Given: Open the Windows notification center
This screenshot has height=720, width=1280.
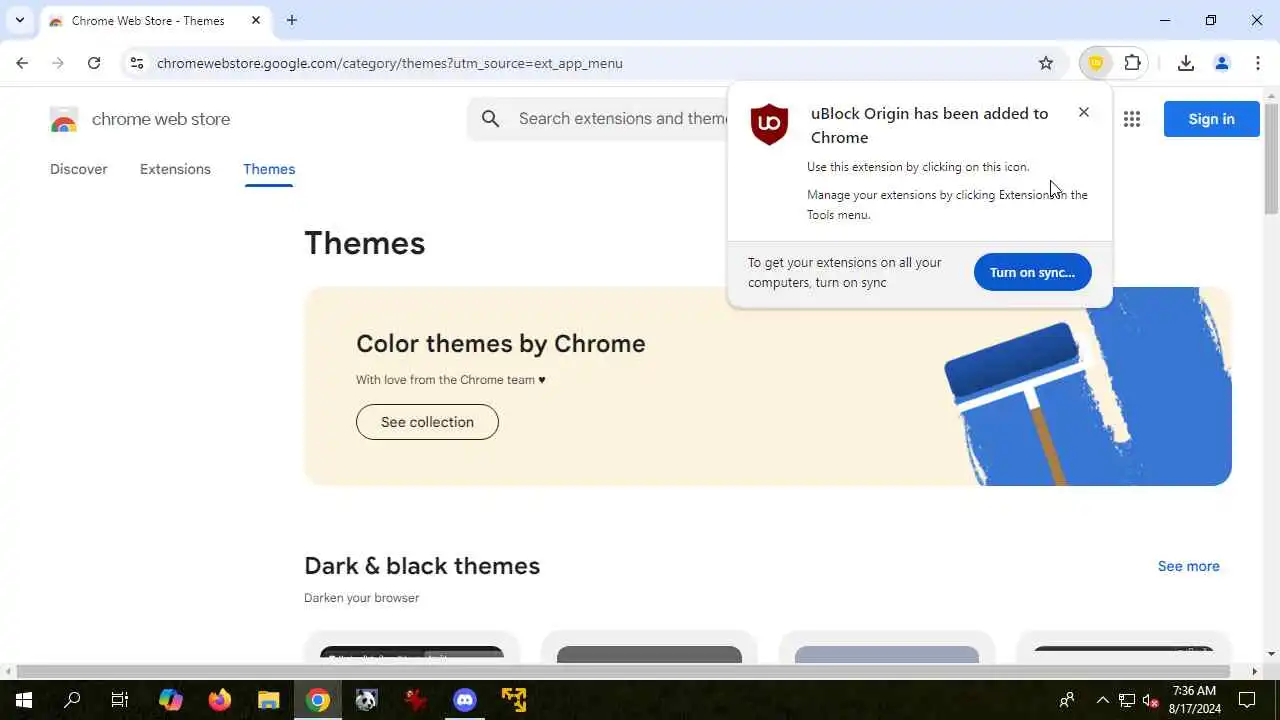Looking at the screenshot, I should pyautogui.click(x=1247, y=700).
